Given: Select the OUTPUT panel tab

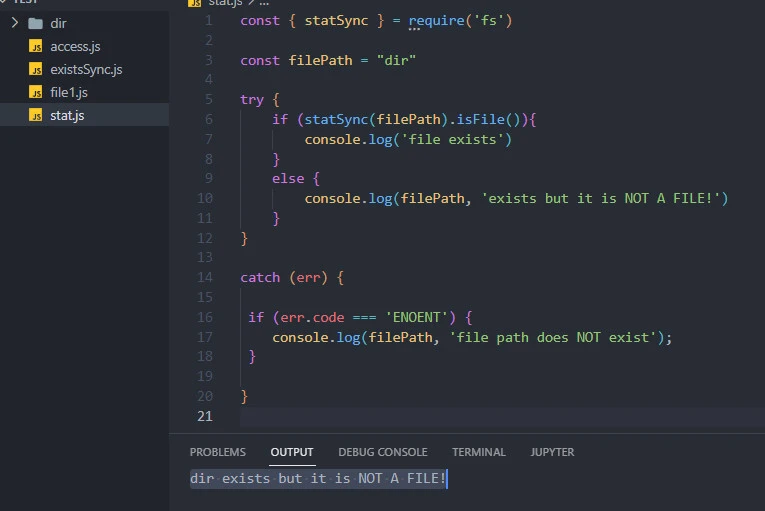Looking at the screenshot, I should pyautogui.click(x=291, y=452).
